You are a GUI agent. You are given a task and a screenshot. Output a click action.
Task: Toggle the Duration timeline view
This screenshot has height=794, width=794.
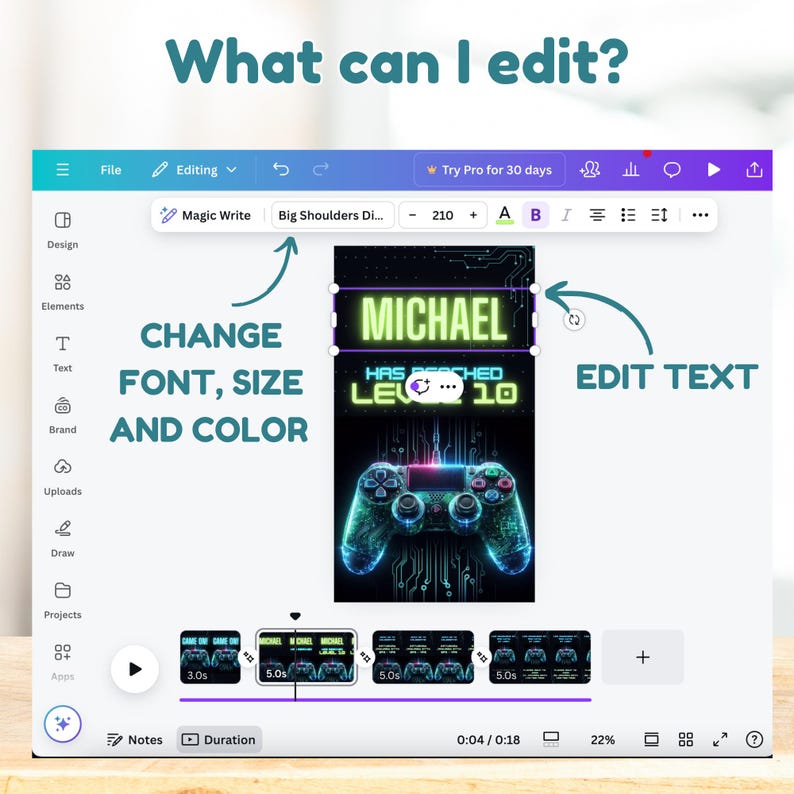219,740
